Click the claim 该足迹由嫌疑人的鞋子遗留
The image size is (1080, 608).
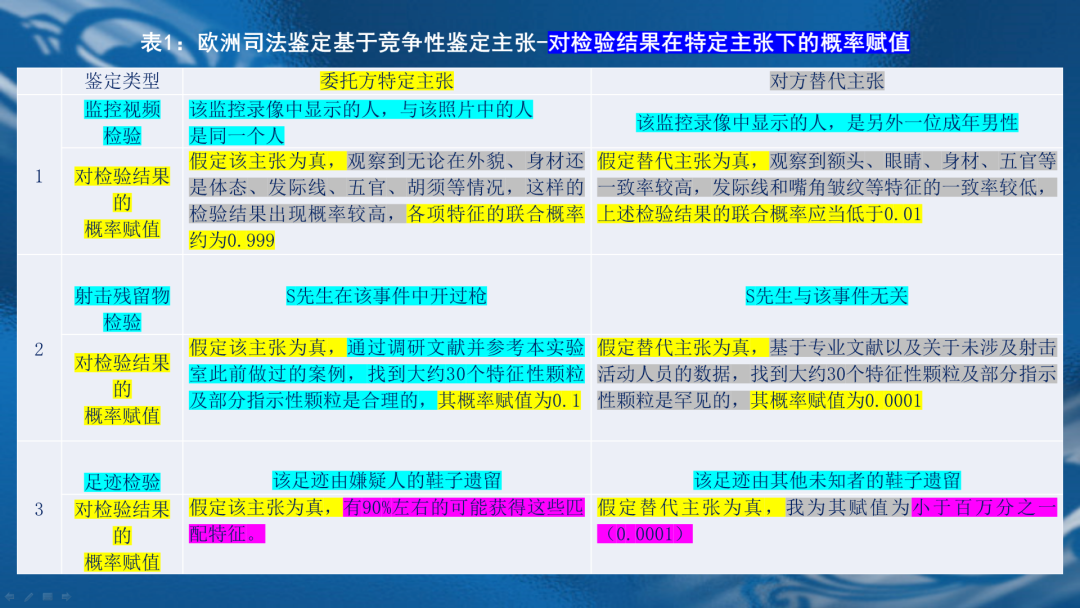[386, 480]
